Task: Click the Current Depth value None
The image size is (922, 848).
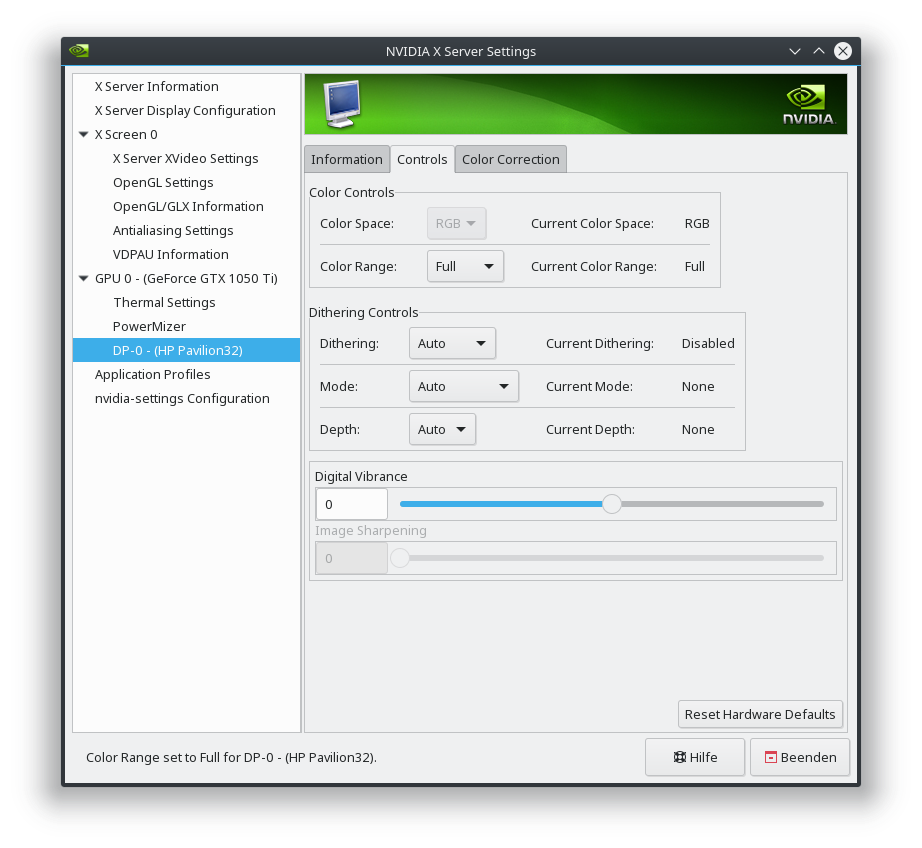Action: click(698, 429)
